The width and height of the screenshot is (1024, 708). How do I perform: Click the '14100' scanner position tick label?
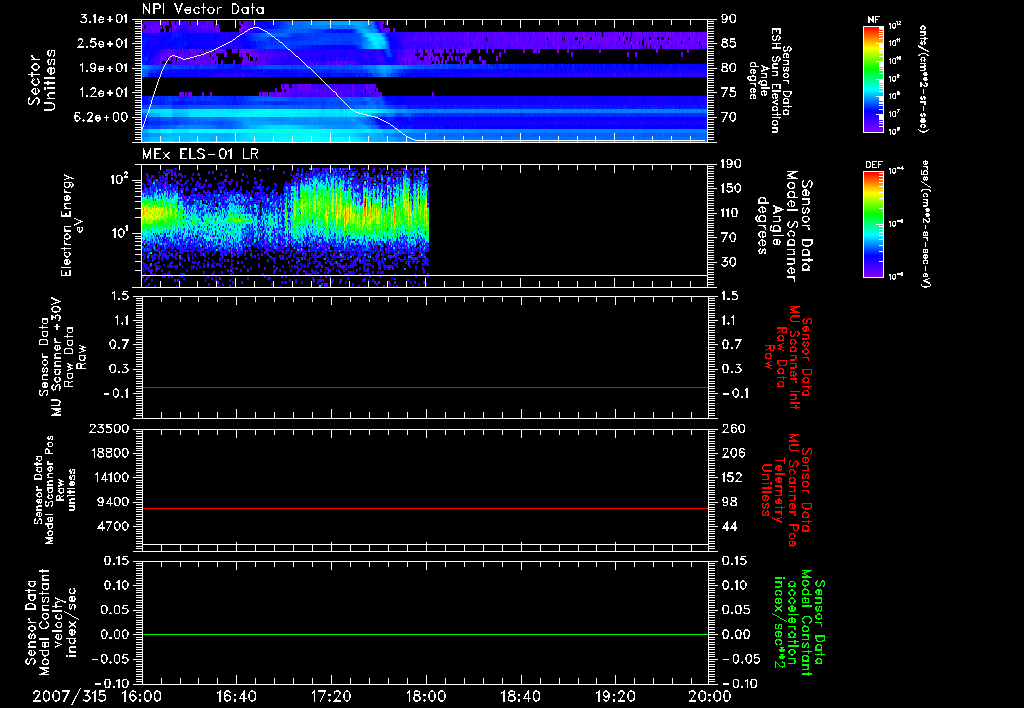108,477
